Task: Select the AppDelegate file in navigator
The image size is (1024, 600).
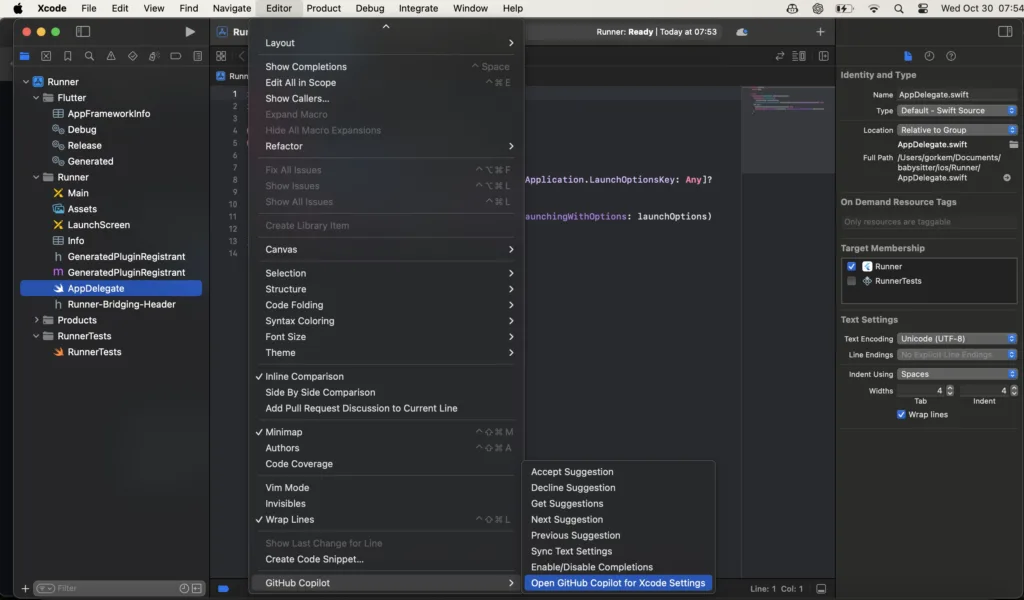Action: (111, 289)
